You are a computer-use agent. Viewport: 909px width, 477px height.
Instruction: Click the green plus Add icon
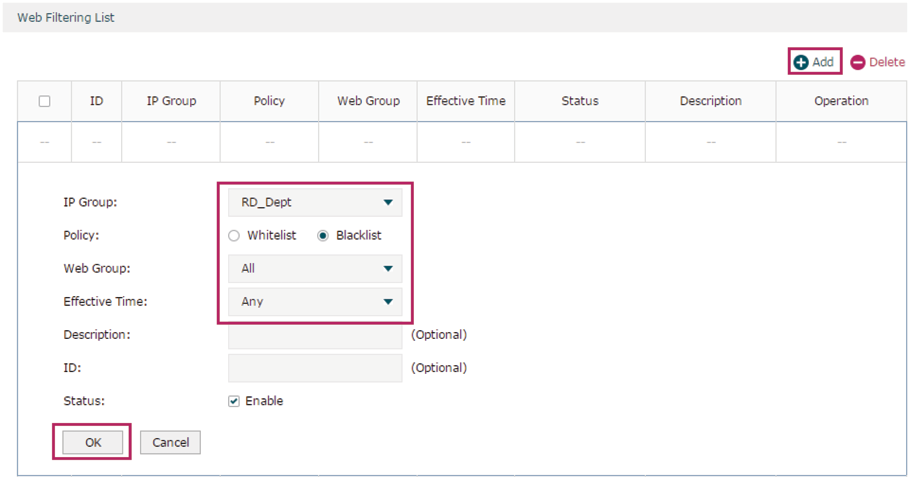pos(801,62)
